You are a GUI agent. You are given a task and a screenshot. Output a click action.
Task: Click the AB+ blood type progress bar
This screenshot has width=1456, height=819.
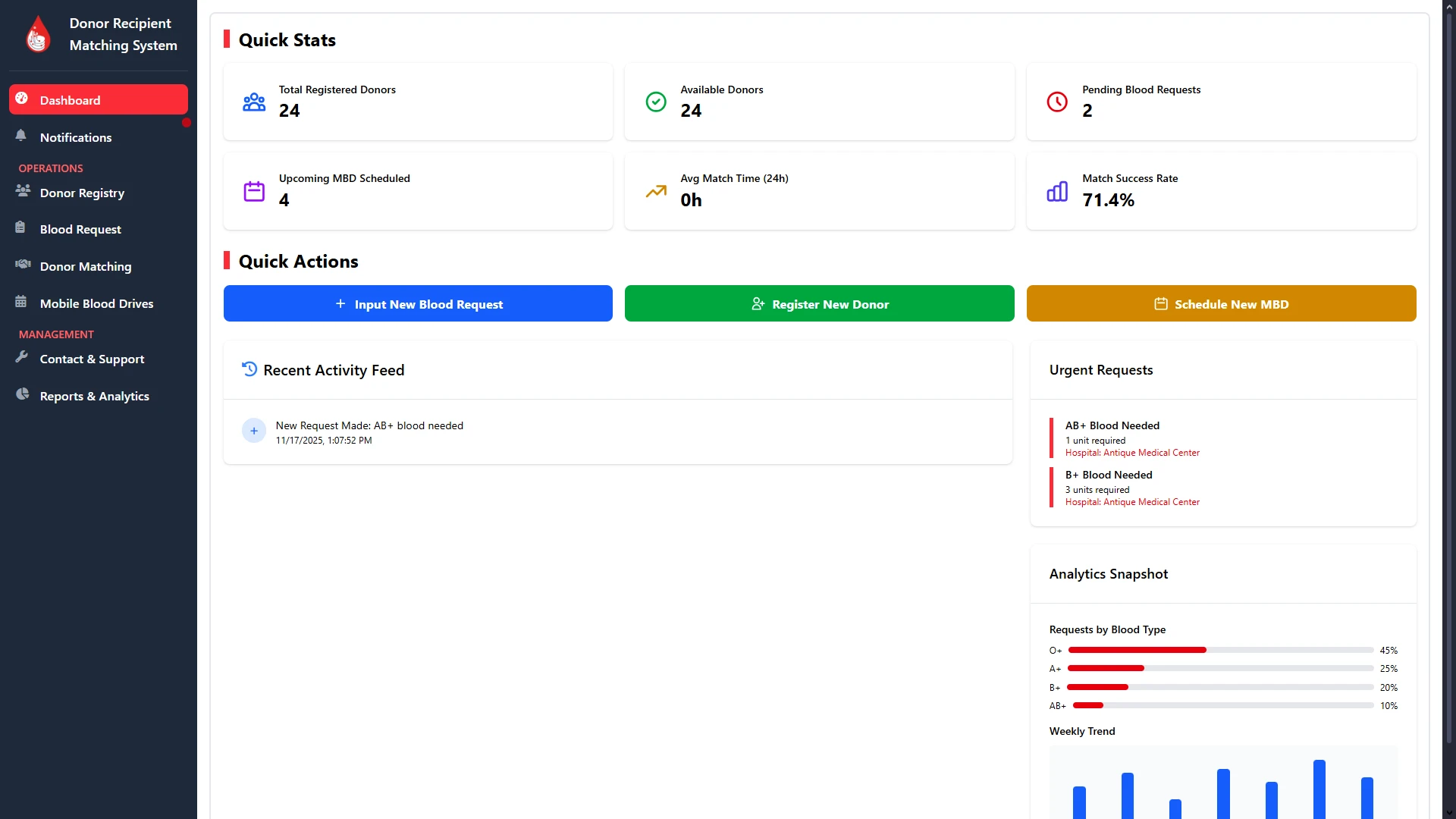[1223, 705]
